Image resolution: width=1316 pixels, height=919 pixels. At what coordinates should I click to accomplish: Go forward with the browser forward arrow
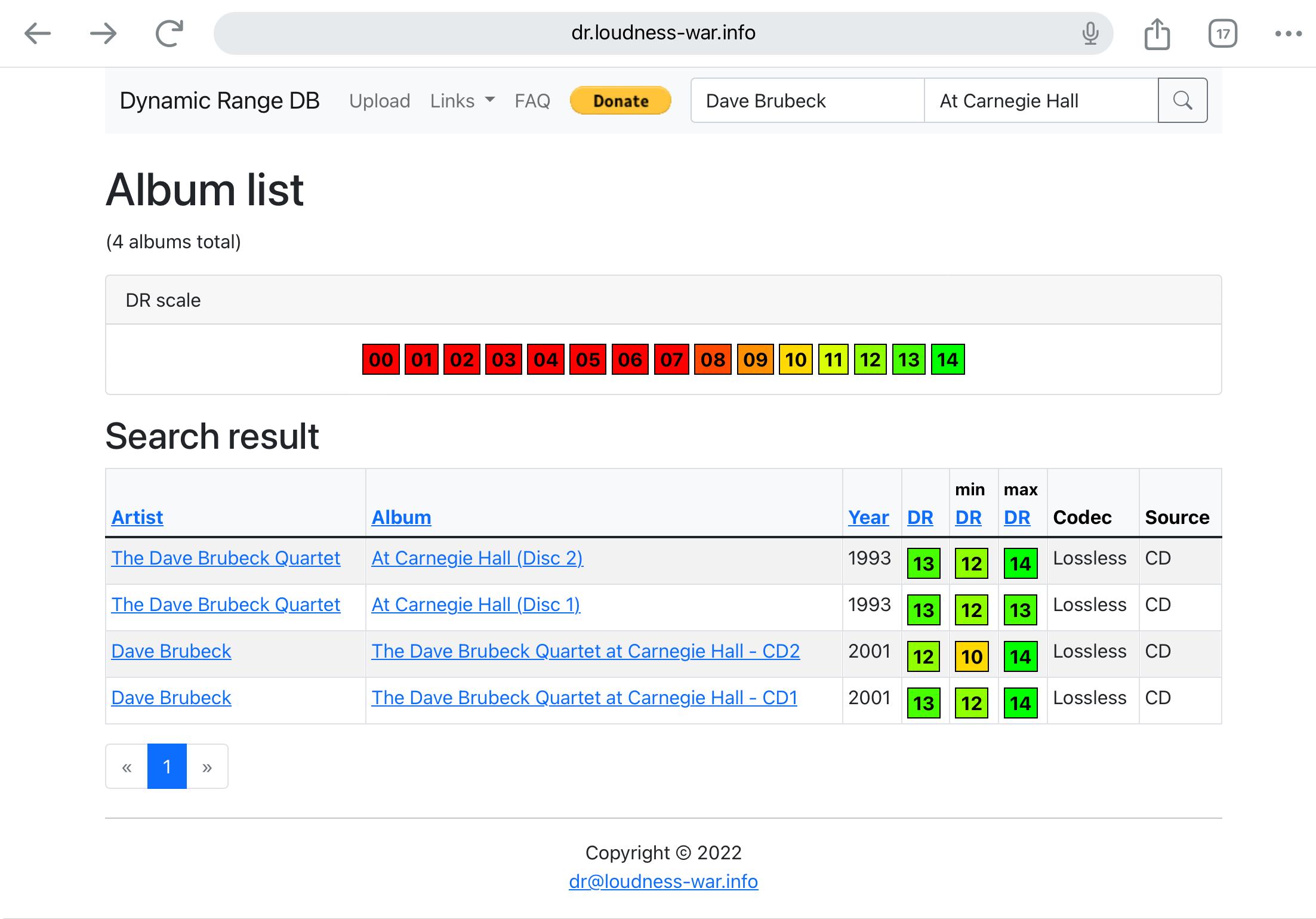(103, 33)
